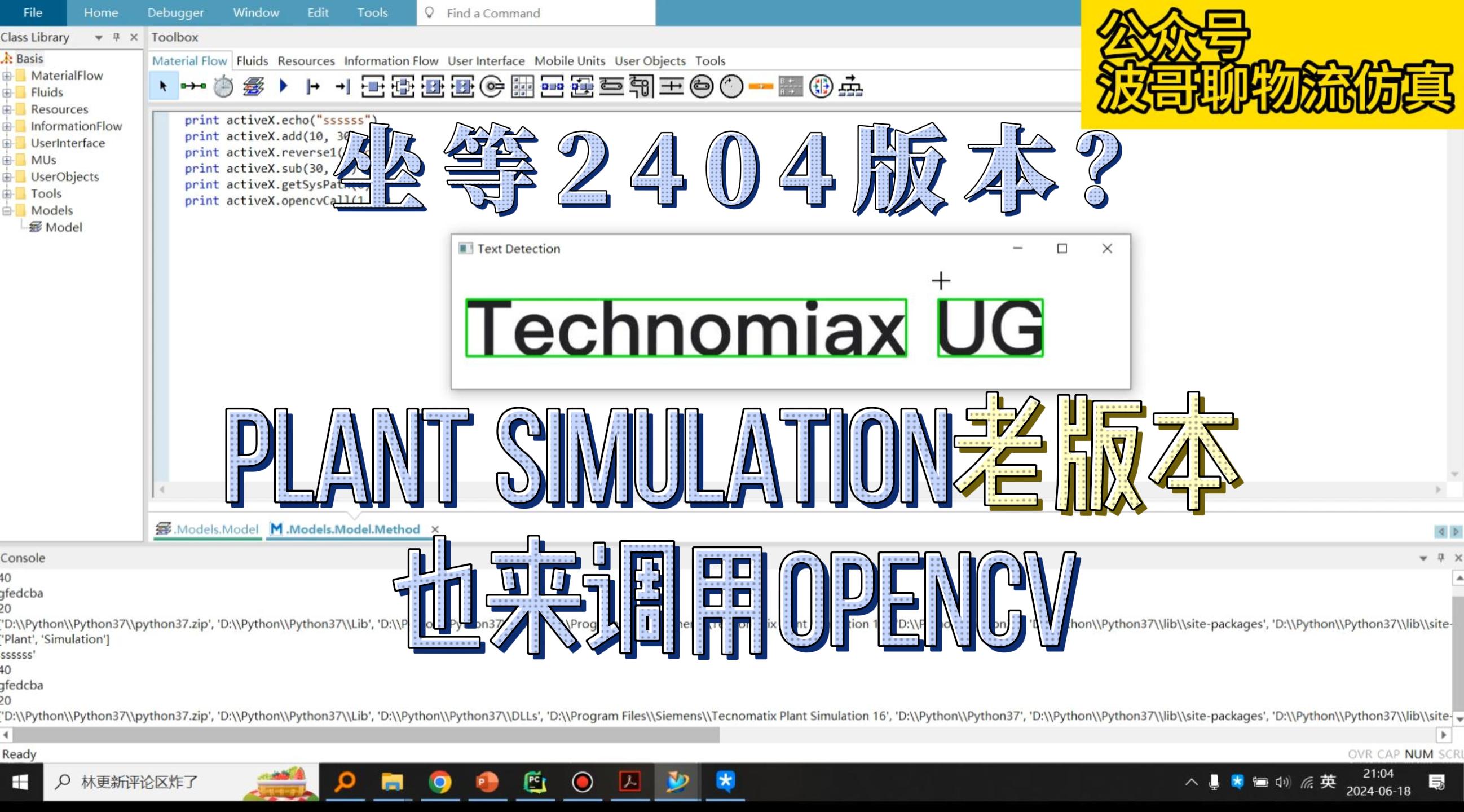Image resolution: width=1464 pixels, height=812 pixels.
Task: Switch to the User Objects toolbox tab
Action: click(650, 61)
